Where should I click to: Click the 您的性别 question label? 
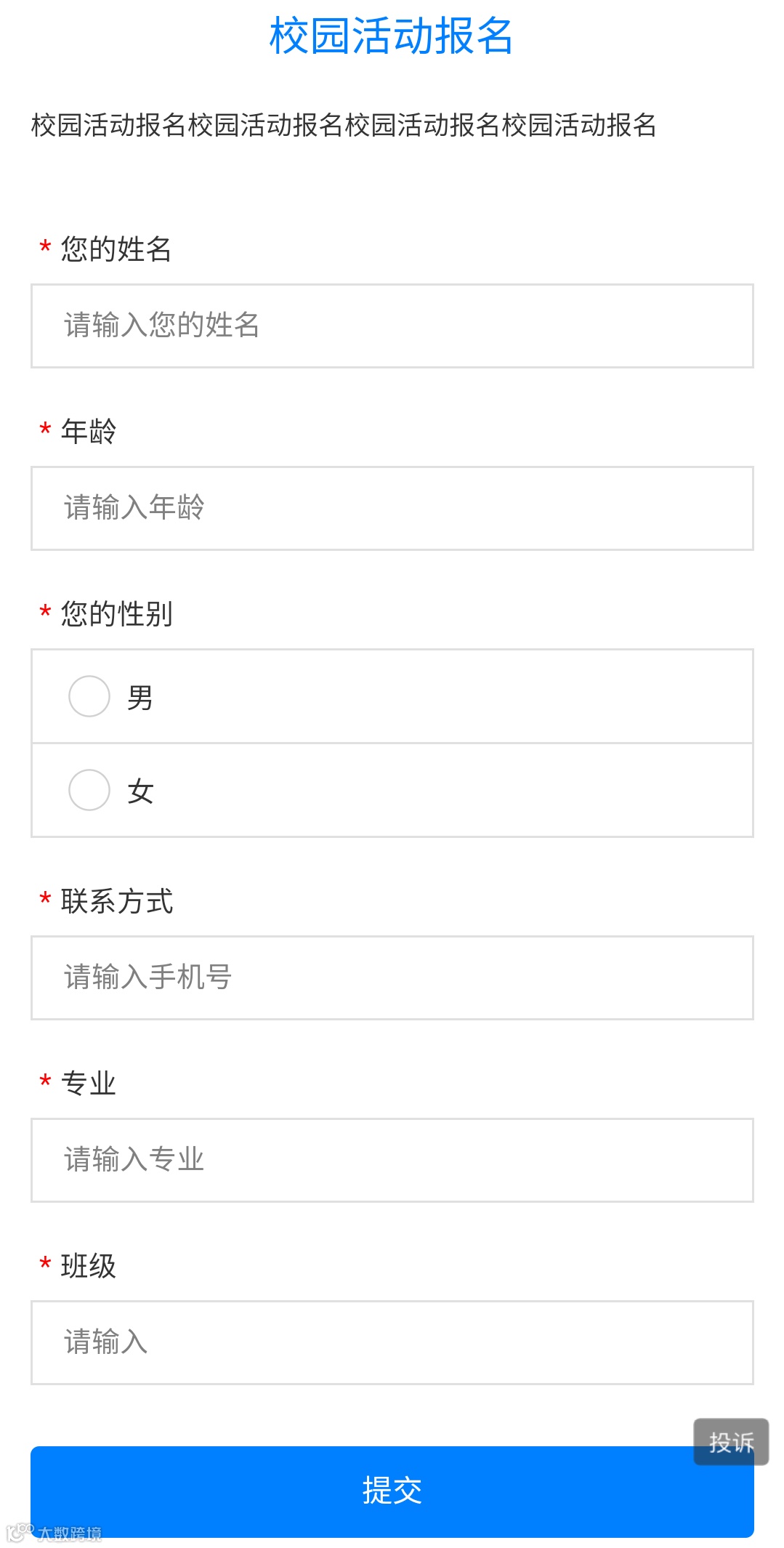(x=116, y=614)
